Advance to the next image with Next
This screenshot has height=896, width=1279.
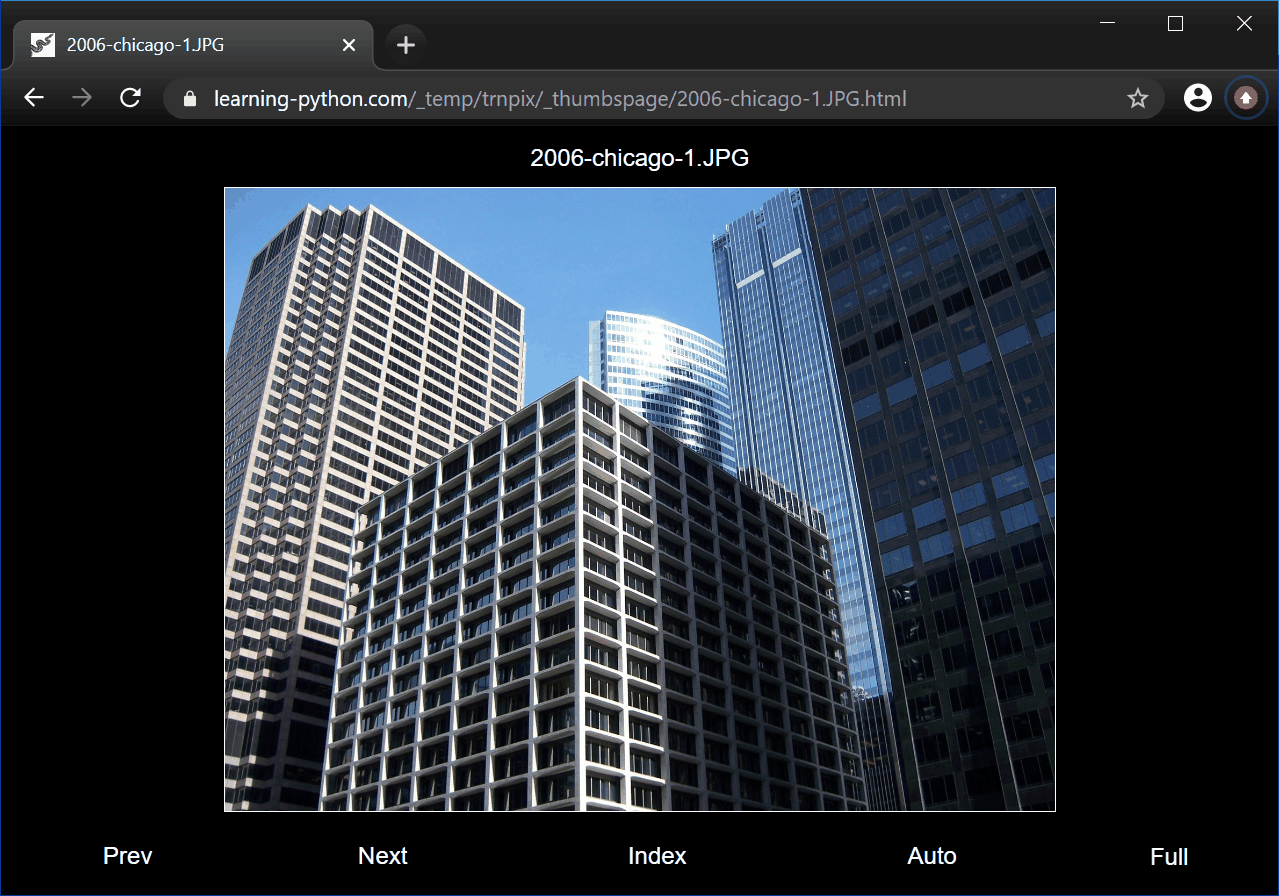(383, 856)
